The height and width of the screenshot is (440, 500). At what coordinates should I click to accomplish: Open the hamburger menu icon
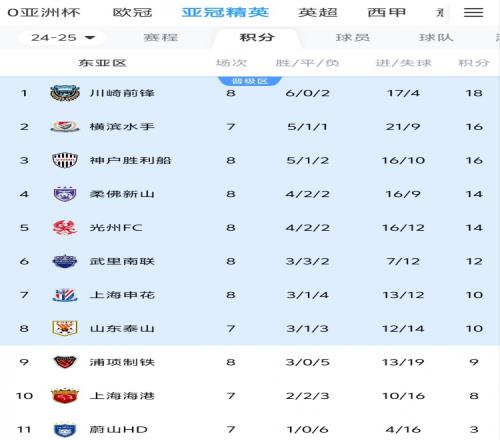[x=473, y=13]
